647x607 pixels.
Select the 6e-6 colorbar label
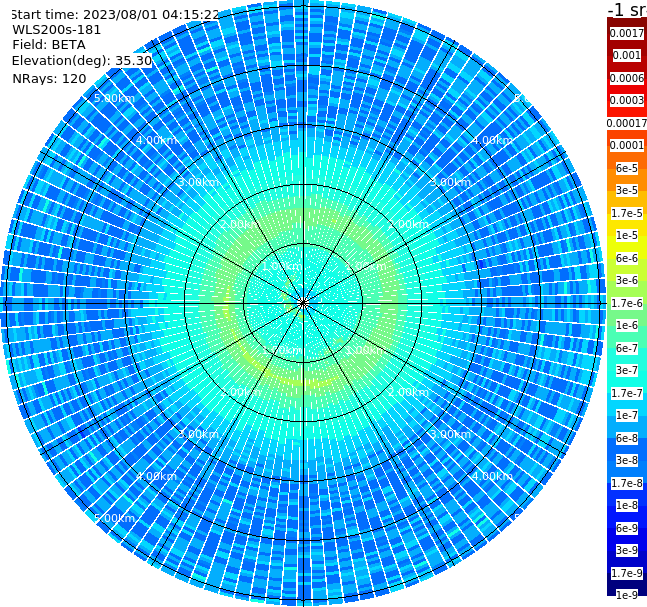627,258
